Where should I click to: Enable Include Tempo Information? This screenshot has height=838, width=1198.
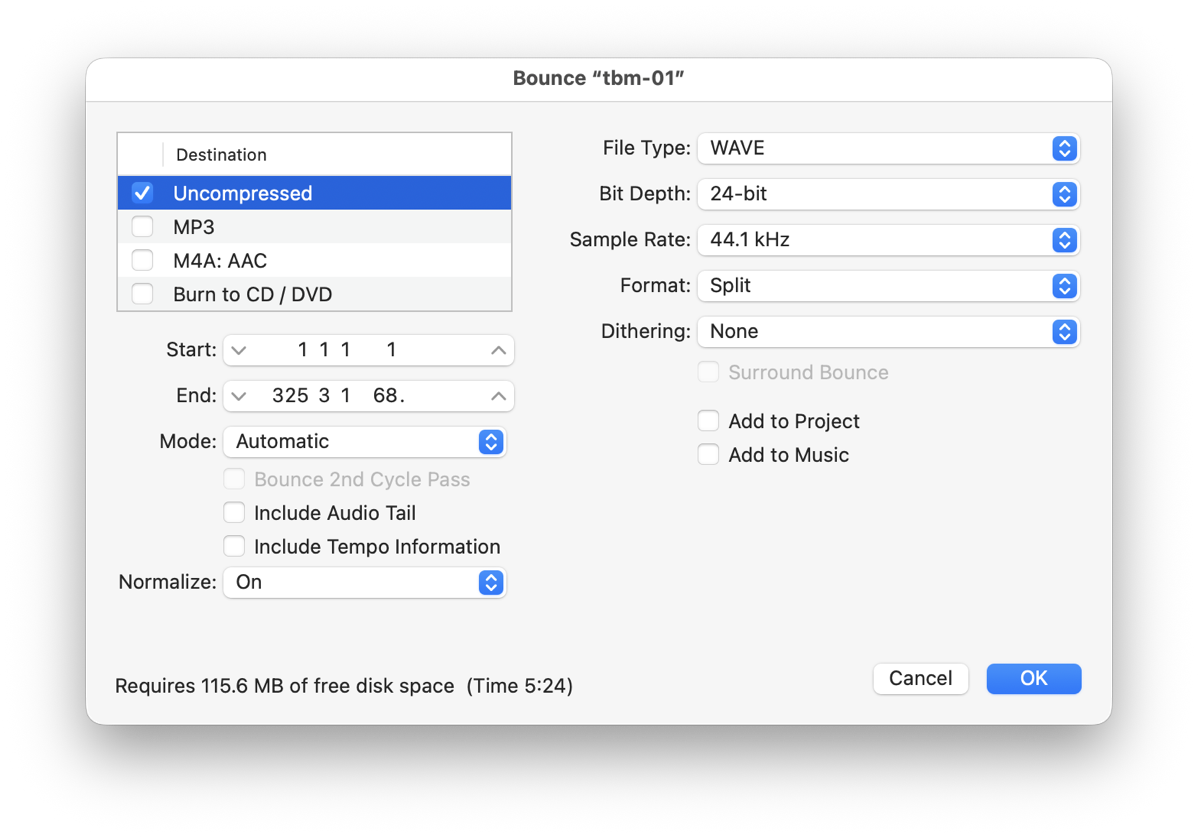pos(234,546)
